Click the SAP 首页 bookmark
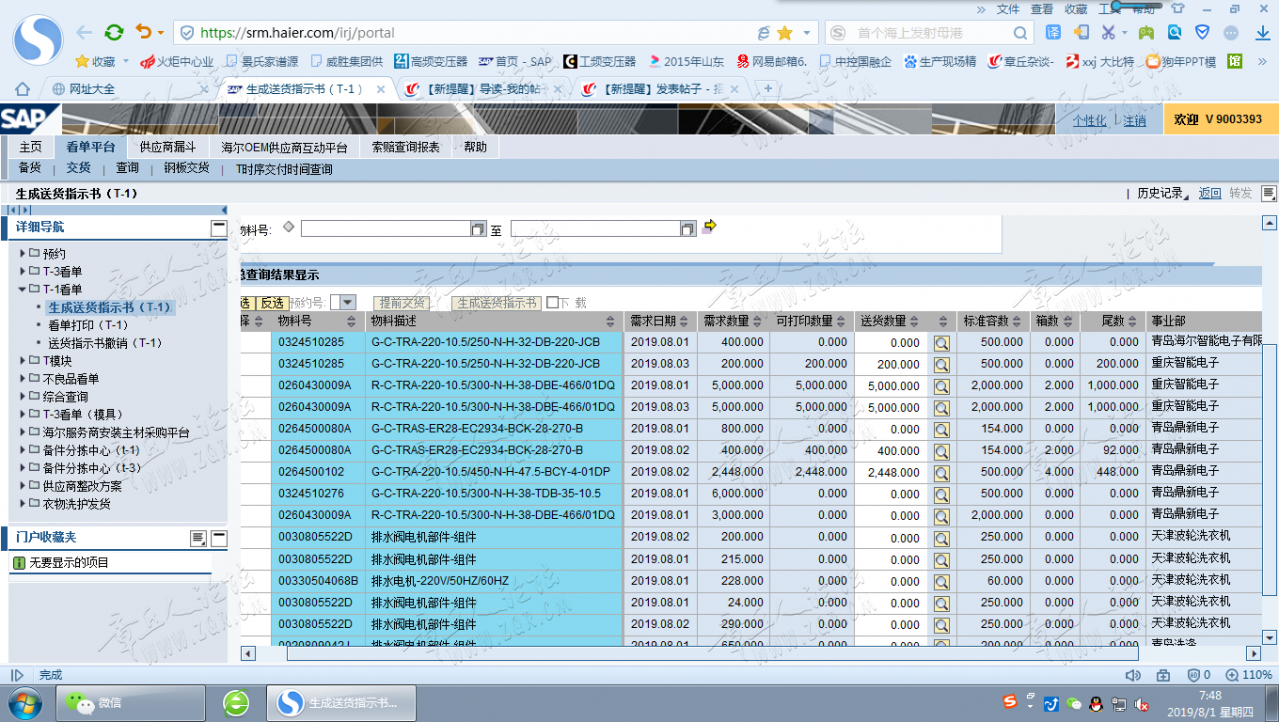Viewport: 1279px width, 722px height. [515, 61]
